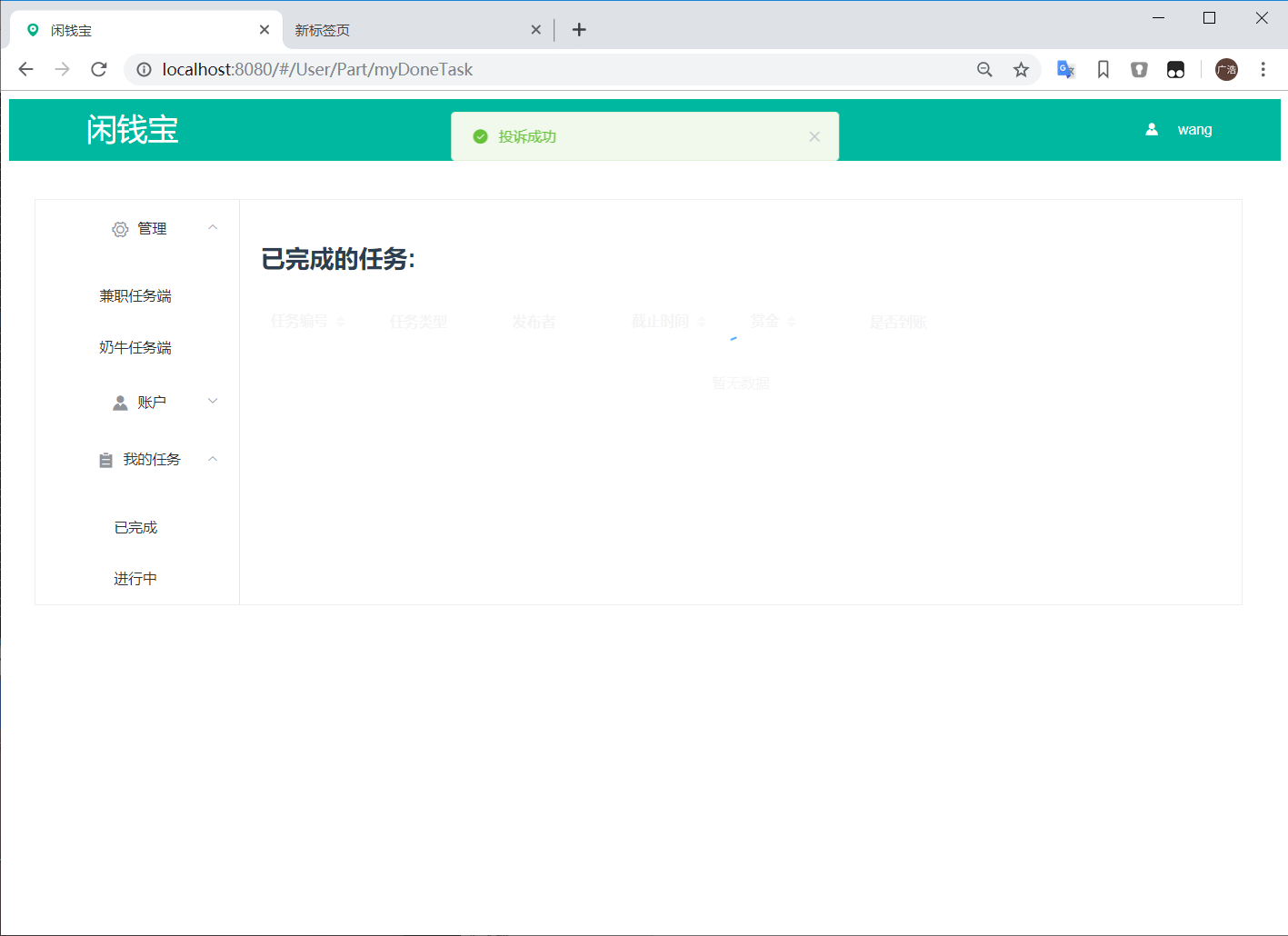This screenshot has height=936, width=1288.
Task: Click the shield extension icon
Action: 1139,70
